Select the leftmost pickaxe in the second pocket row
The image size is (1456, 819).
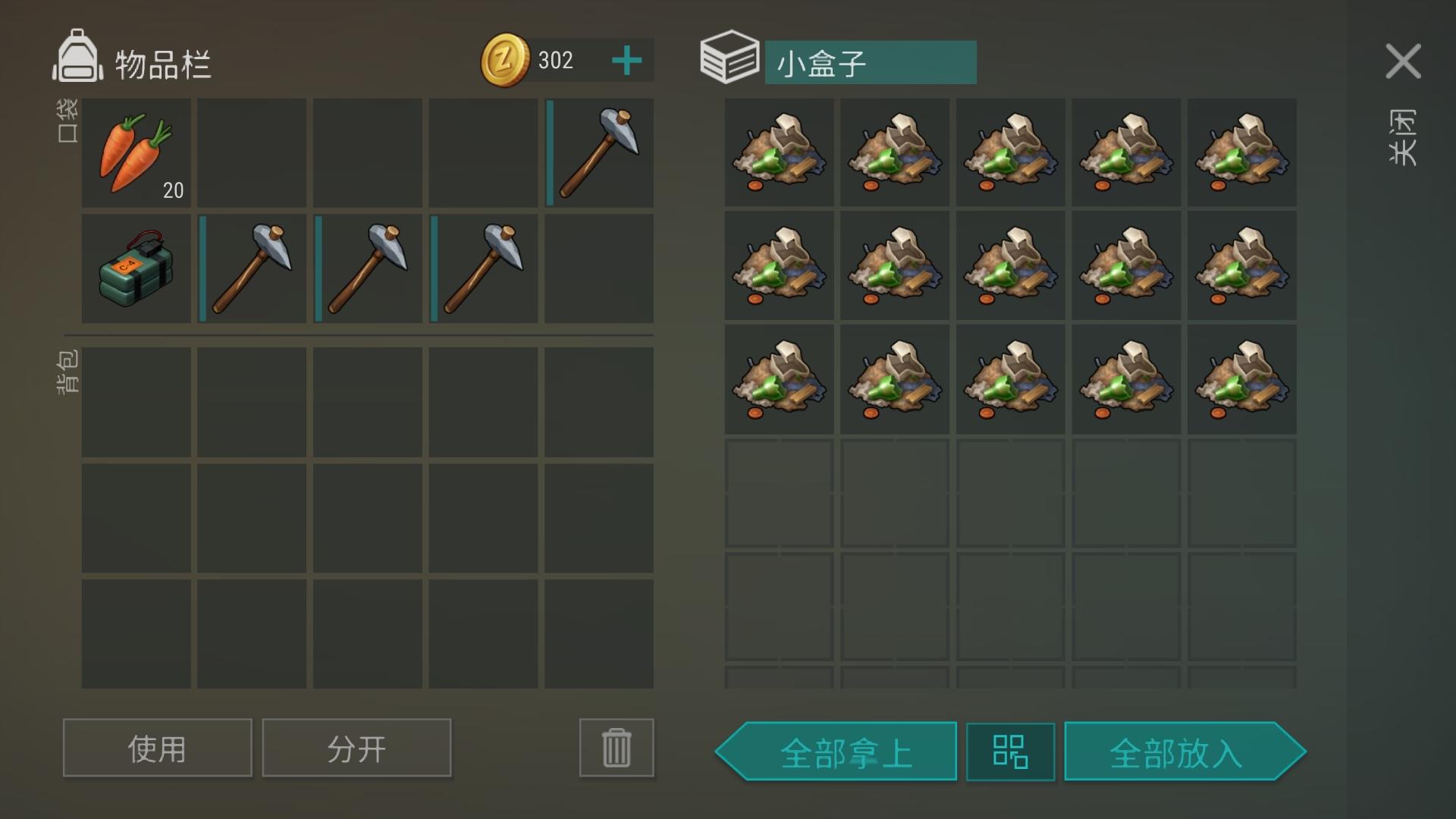click(x=252, y=268)
